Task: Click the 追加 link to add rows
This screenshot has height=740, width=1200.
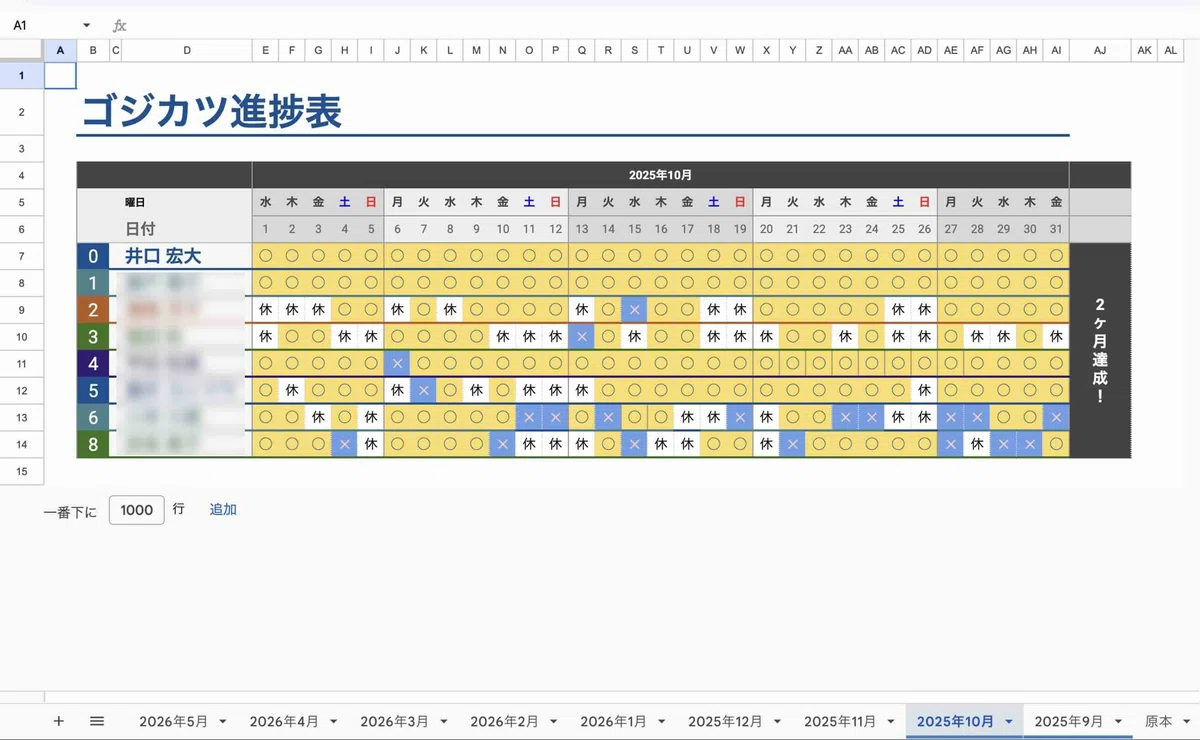Action: (223, 509)
